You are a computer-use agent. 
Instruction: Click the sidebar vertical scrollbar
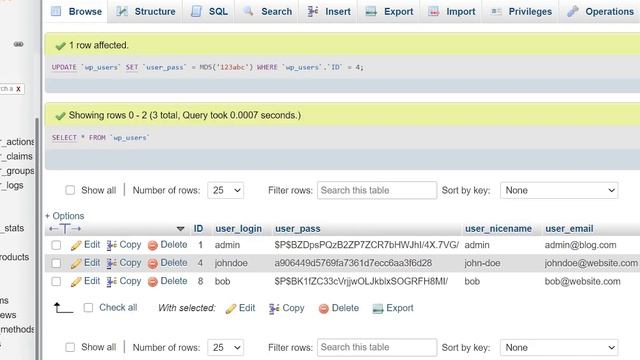[x=37, y=239]
